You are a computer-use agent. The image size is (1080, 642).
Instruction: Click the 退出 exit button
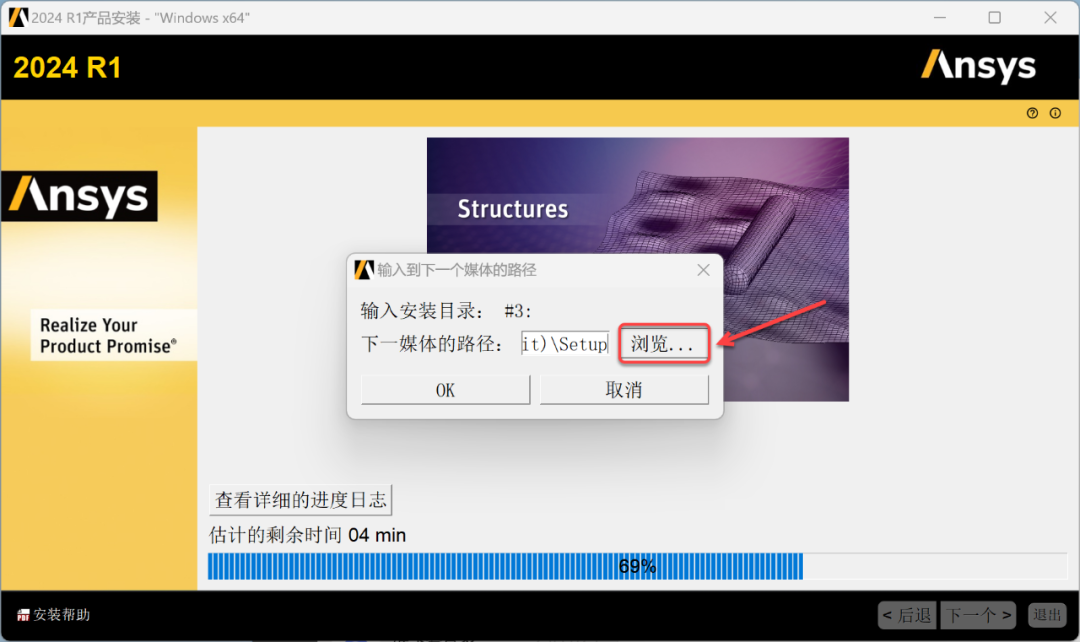coord(1048,614)
